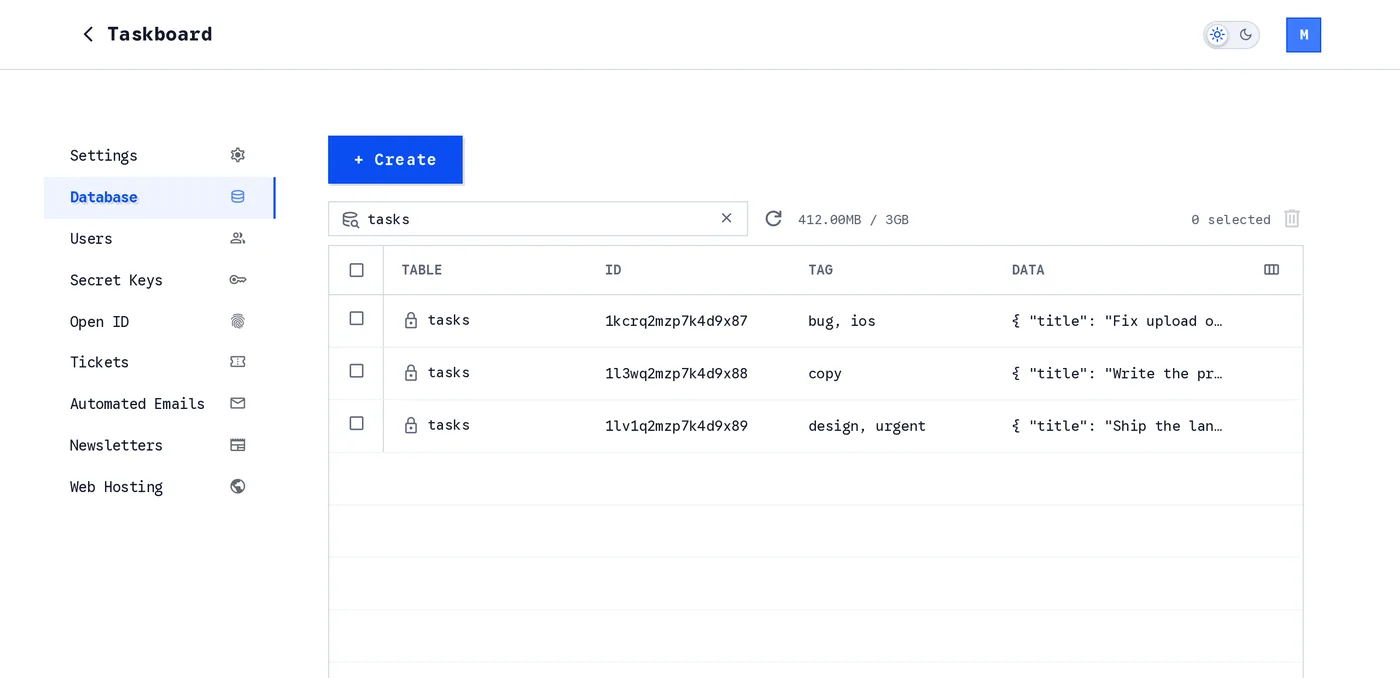
Task: Switch to dark theme moon icon
Action: [1246, 35]
